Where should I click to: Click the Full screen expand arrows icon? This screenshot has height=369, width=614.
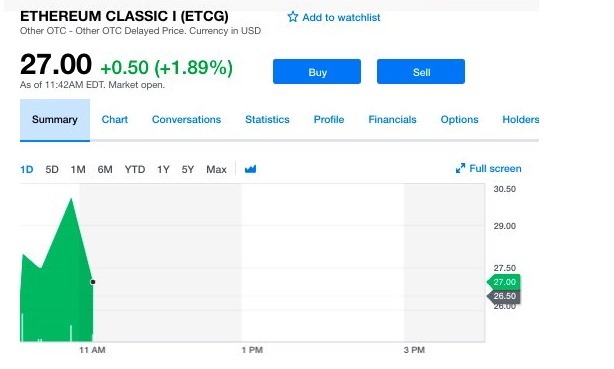pos(460,168)
